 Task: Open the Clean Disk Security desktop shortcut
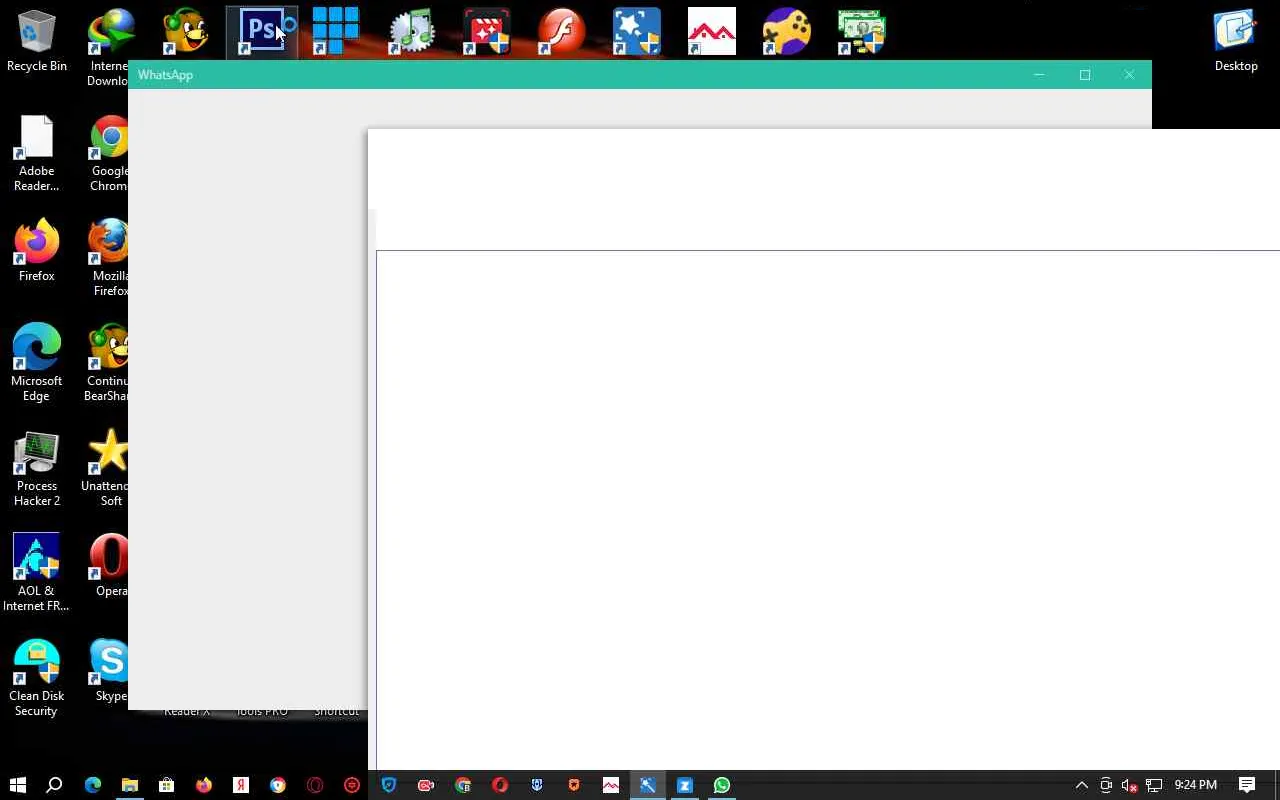click(37, 678)
